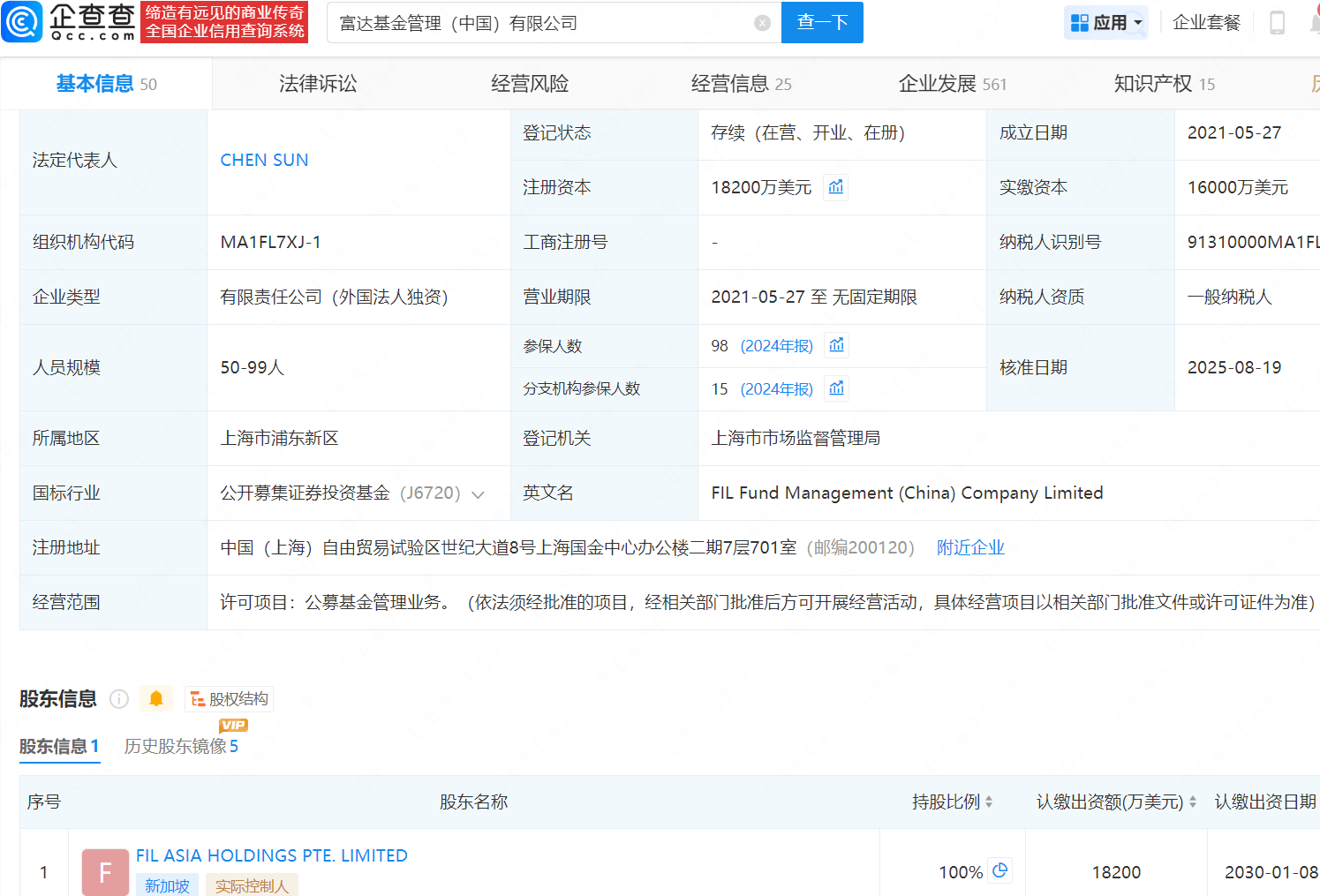Select 50-99人 staff size value
The width and height of the screenshot is (1320, 896).
click(x=252, y=367)
